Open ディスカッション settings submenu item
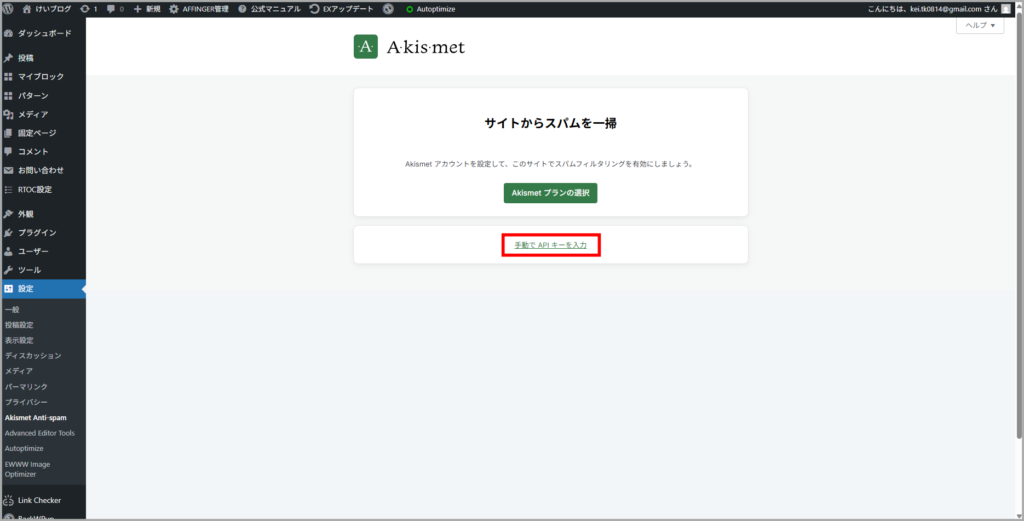The width and height of the screenshot is (1024, 521). (33, 355)
